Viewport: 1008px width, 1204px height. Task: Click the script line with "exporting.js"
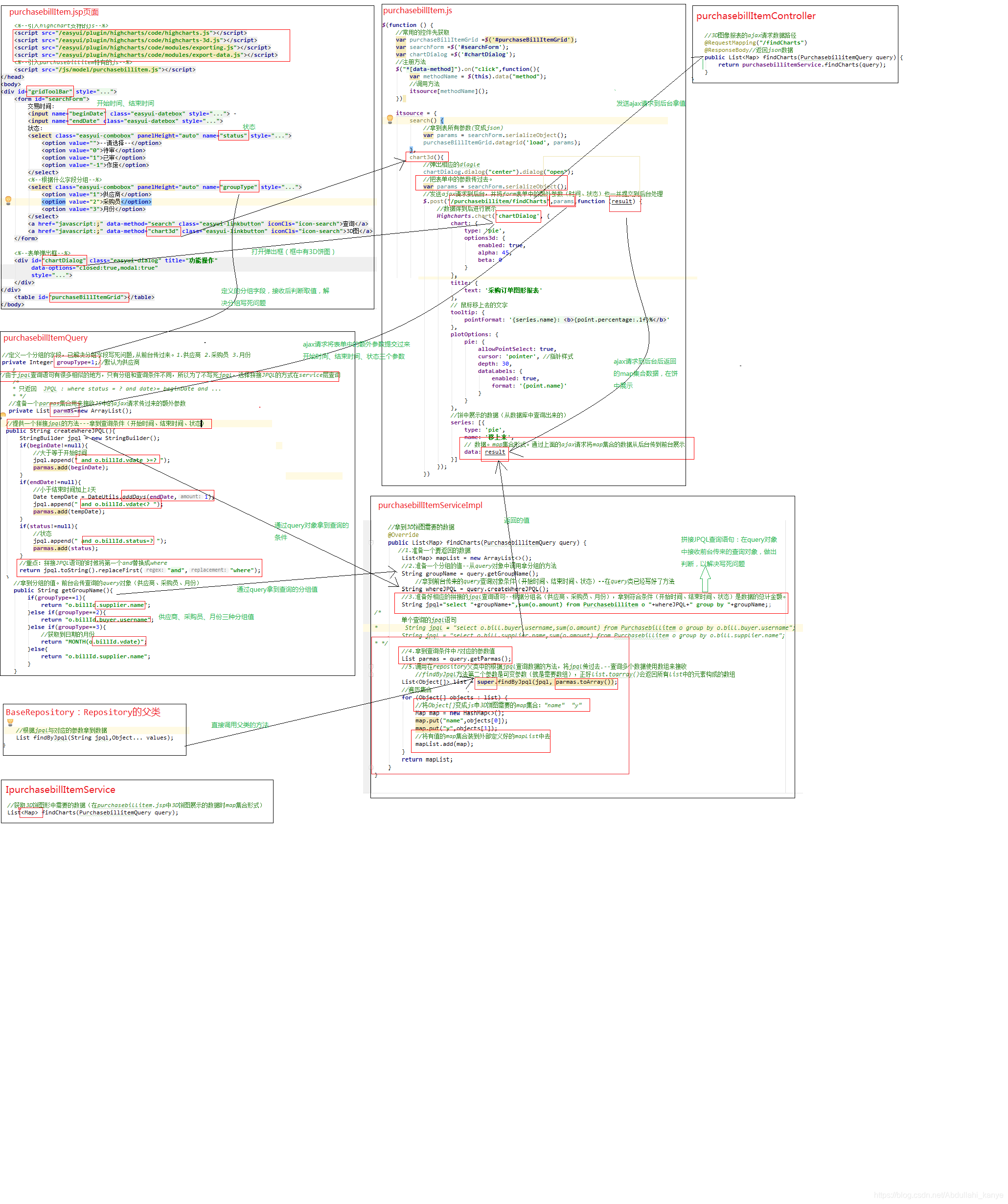coord(143,47)
